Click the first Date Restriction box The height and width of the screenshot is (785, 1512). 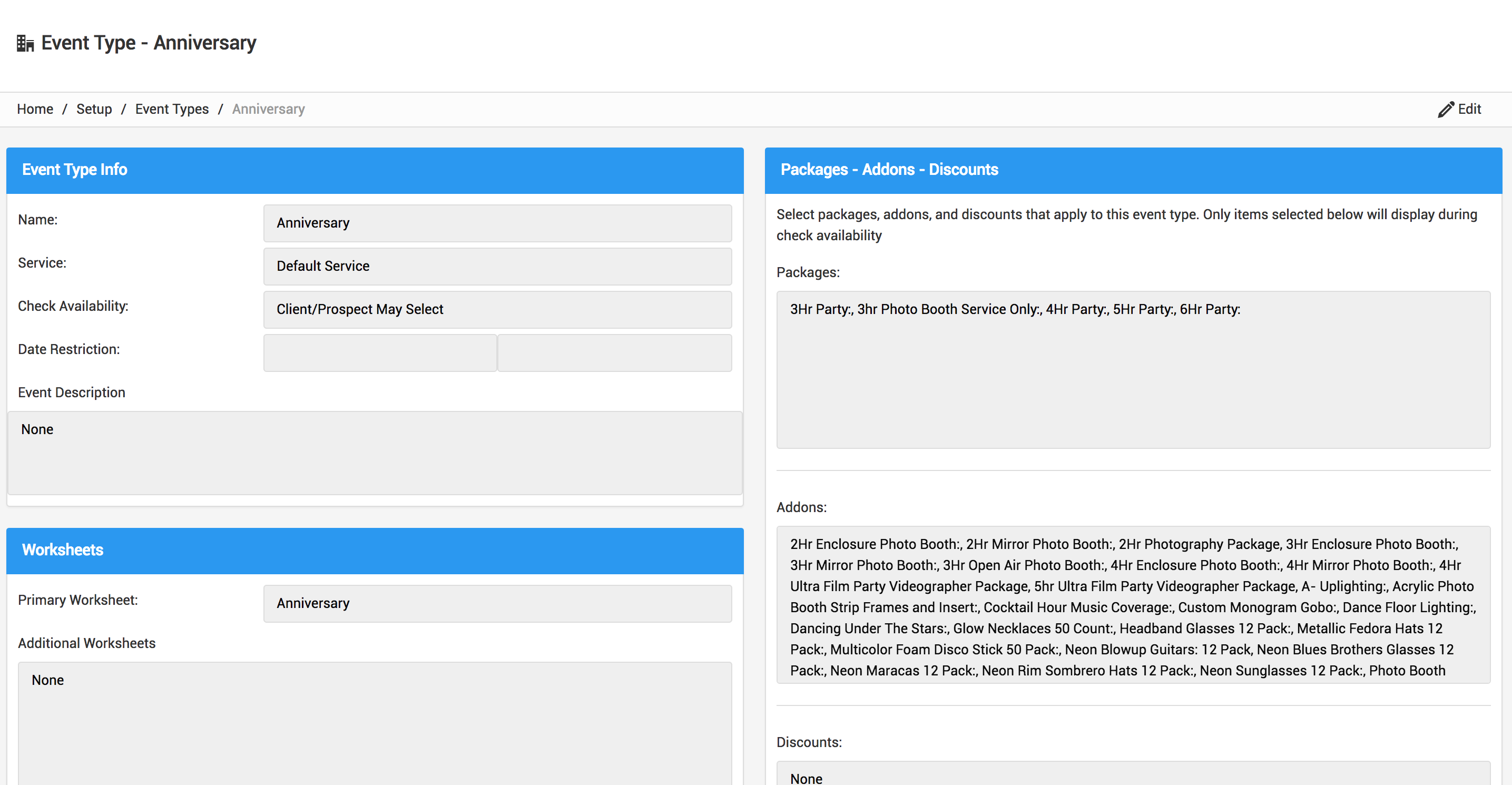coord(380,353)
